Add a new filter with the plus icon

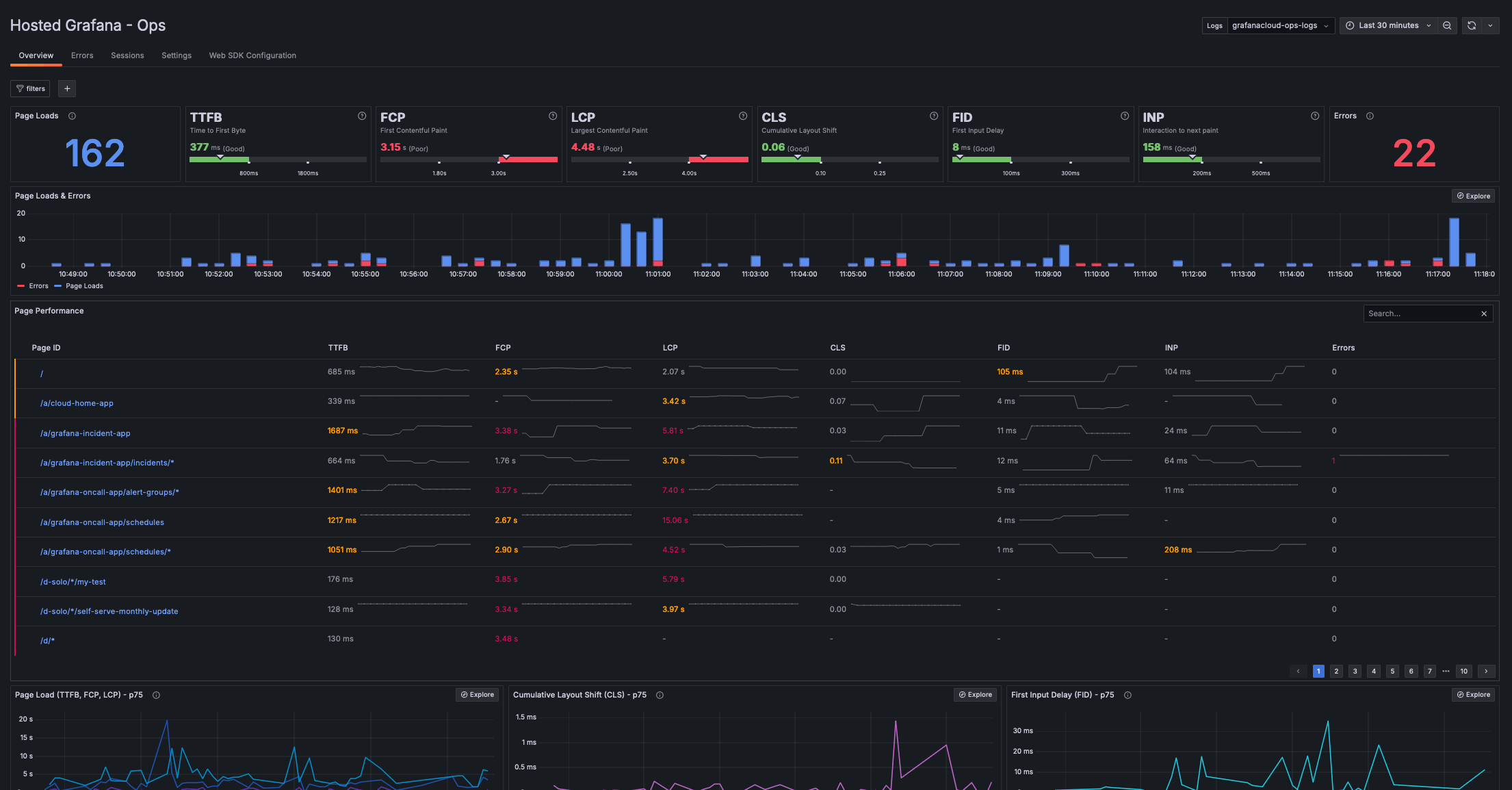[66, 88]
